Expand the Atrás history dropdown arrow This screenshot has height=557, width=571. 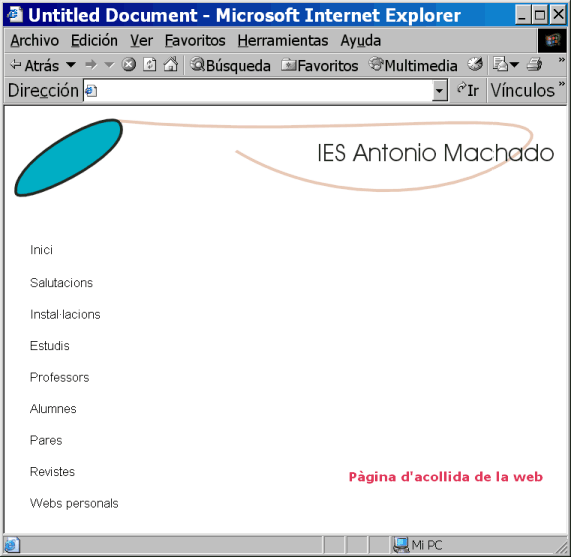[71, 65]
